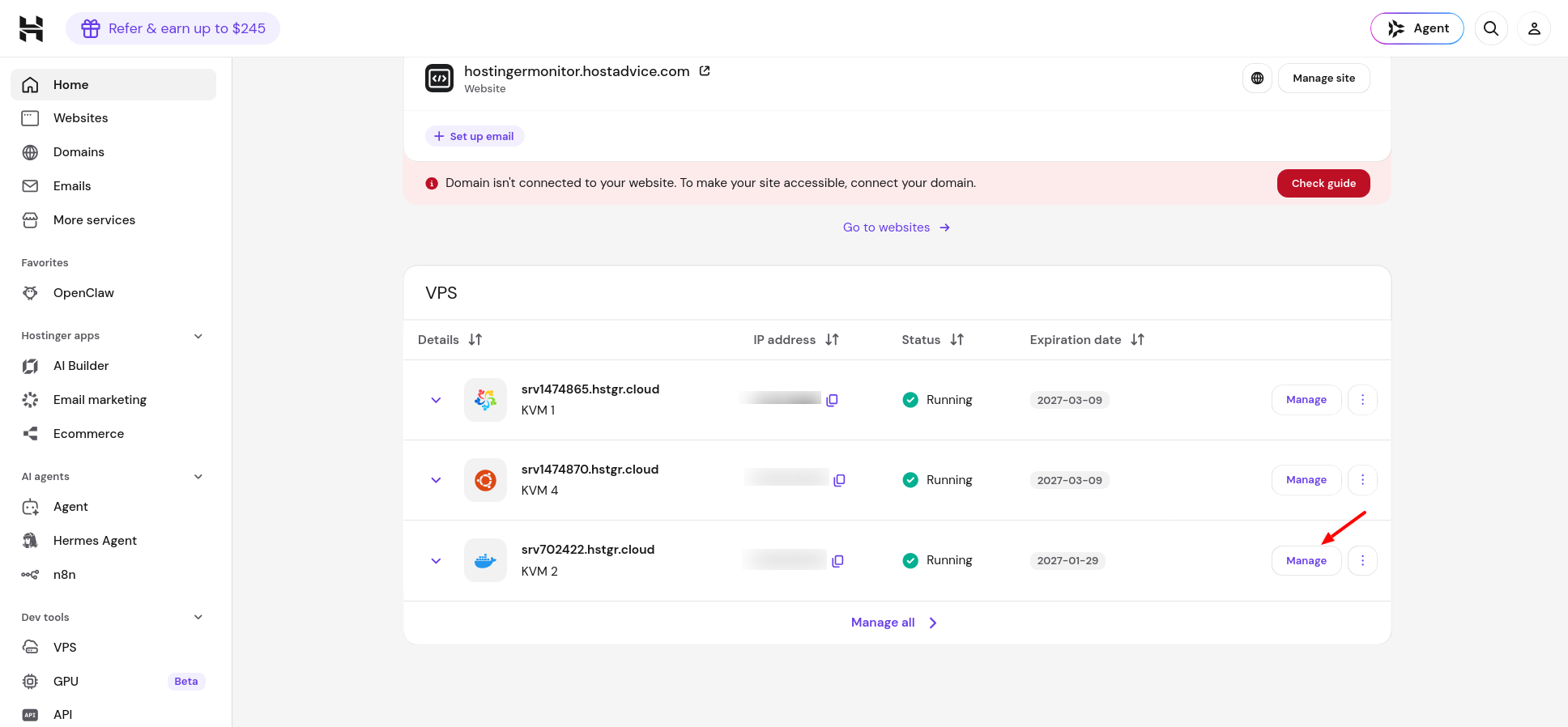
Task: Open AI Builder app
Action: 113,366
